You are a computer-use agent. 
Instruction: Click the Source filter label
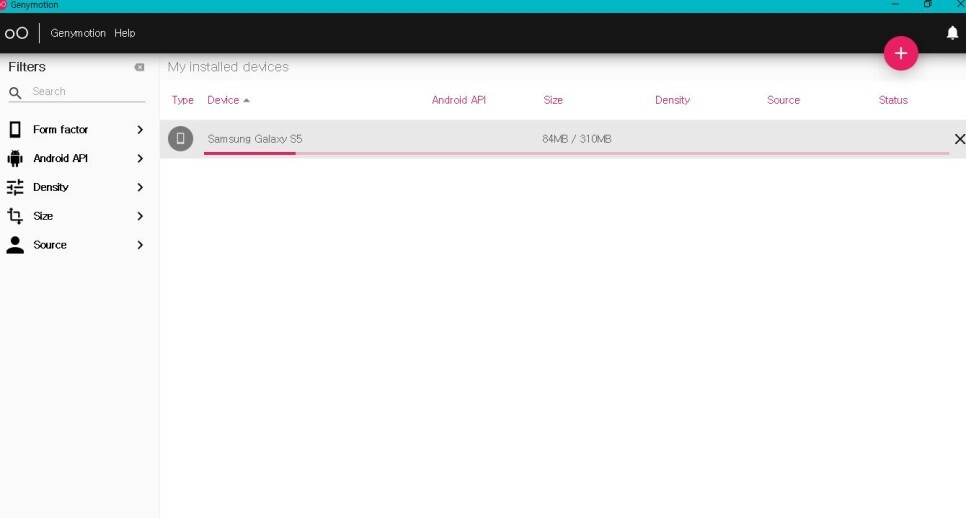(x=50, y=245)
